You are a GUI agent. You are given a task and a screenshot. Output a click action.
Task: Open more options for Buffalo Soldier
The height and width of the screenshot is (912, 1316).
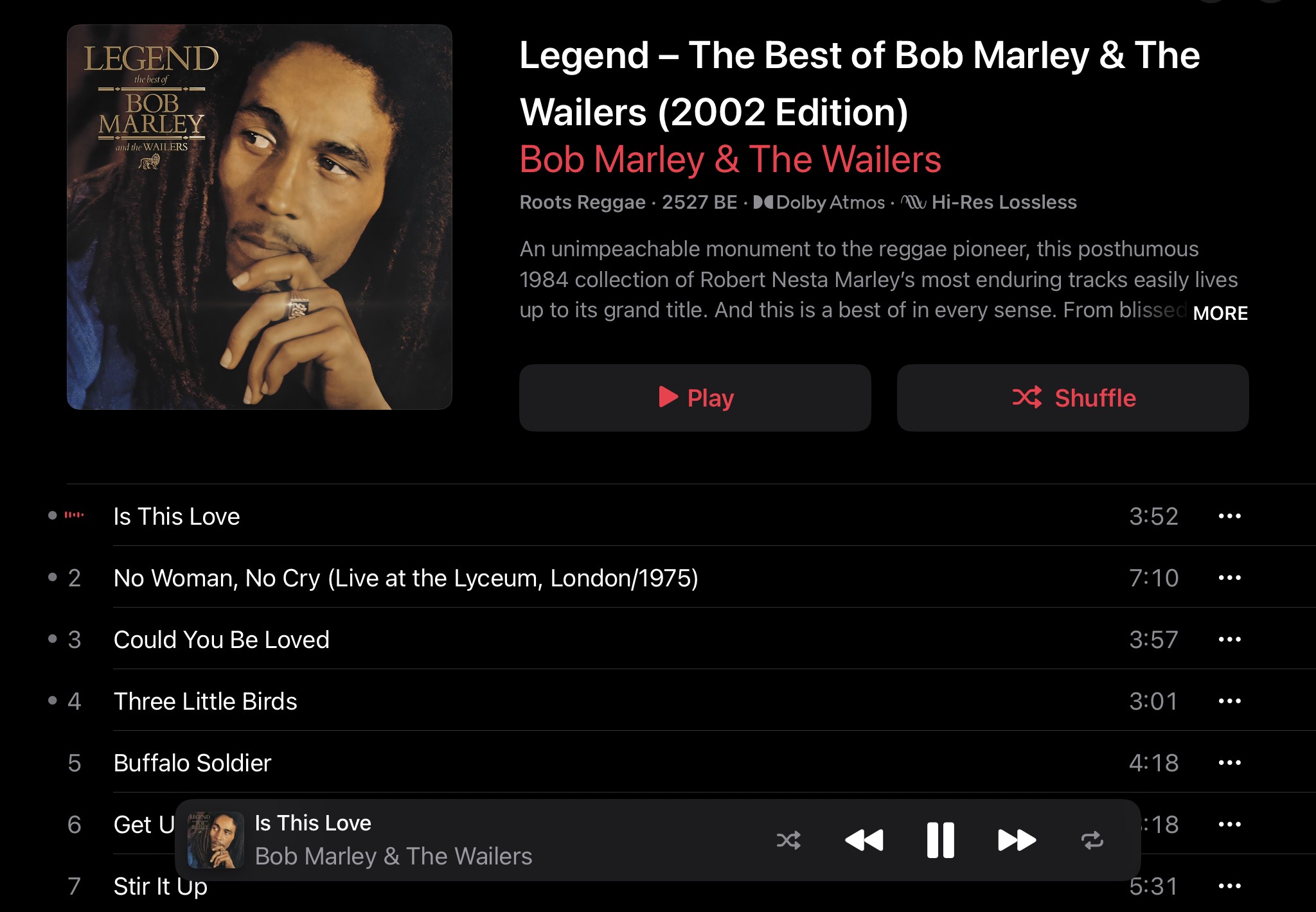pyautogui.click(x=1229, y=762)
